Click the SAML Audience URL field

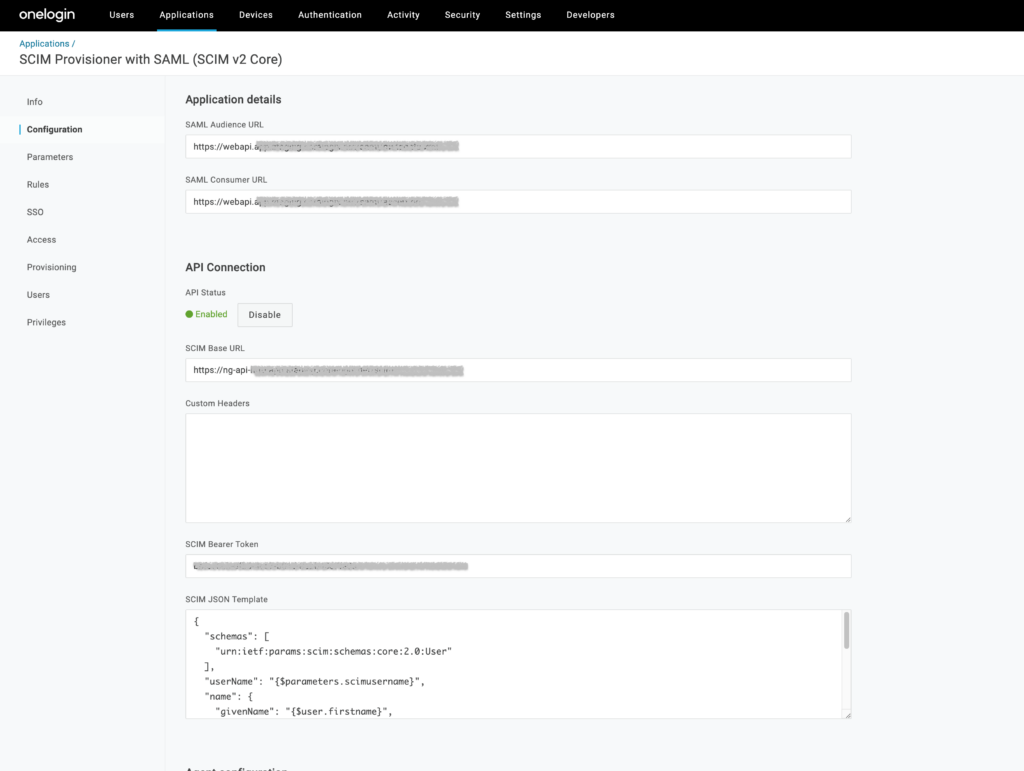(518, 146)
